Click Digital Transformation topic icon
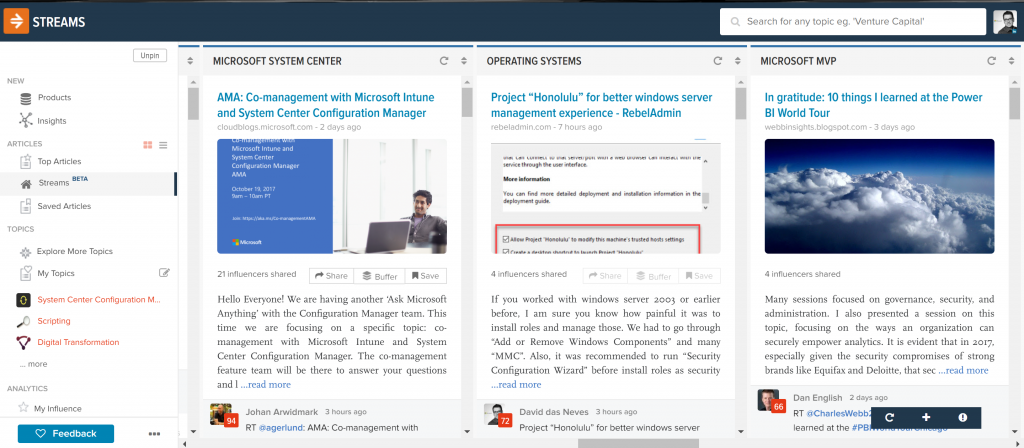Image resolution: width=1024 pixels, height=448 pixels. pyautogui.click(x=24, y=342)
